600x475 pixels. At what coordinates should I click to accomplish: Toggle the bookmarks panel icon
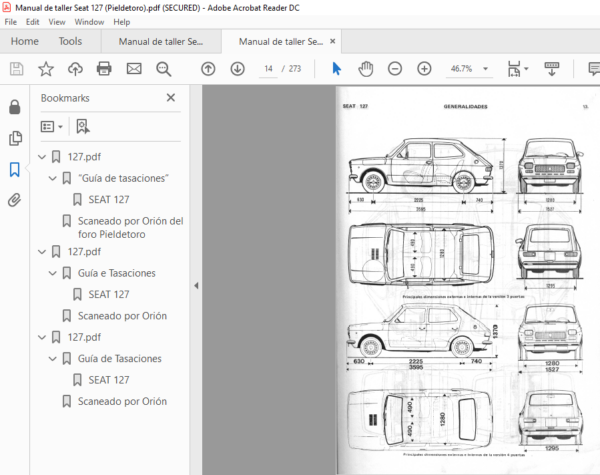click(x=15, y=169)
